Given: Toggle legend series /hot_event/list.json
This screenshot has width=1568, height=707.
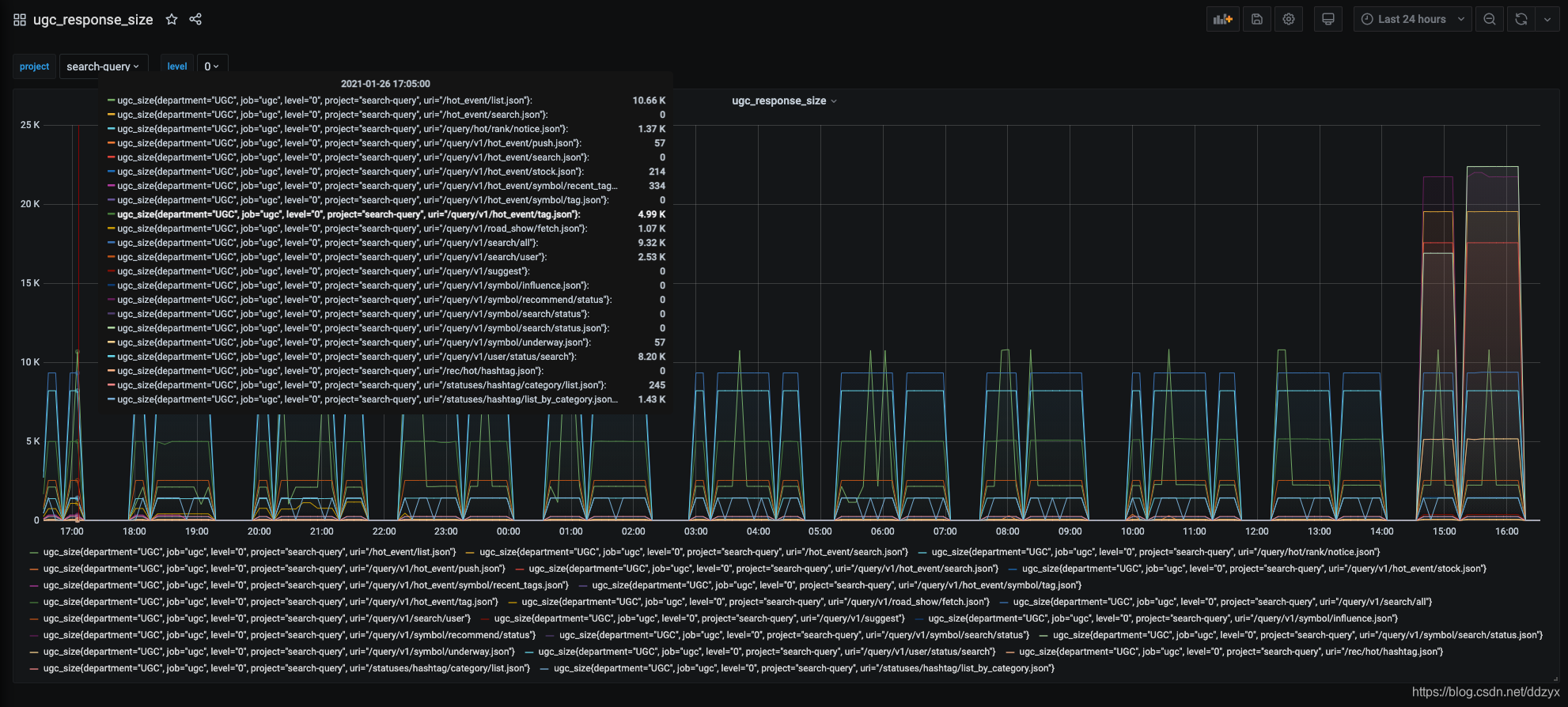Looking at the screenshot, I should pyautogui.click(x=250, y=552).
